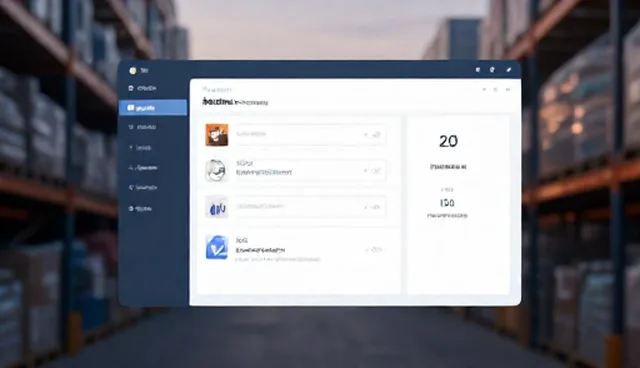Image resolution: width=640 pixels, height=368 pixels.
Task: Expand the chevron on third list row
Action: pos(366,207)
